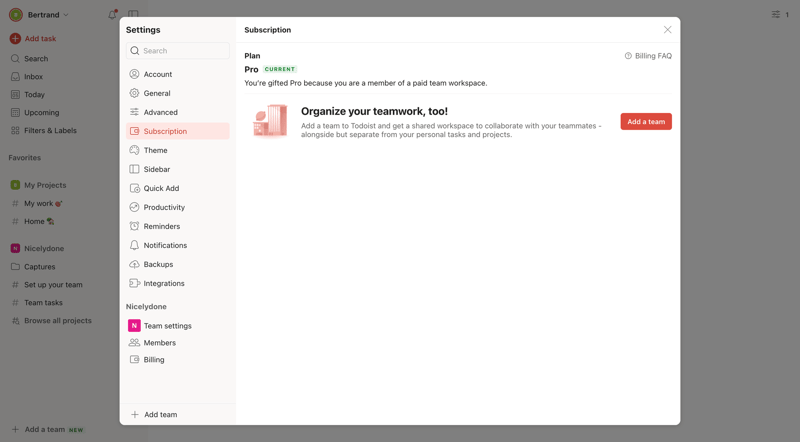
Task: Open the My work project
Action: coord(38,203)
